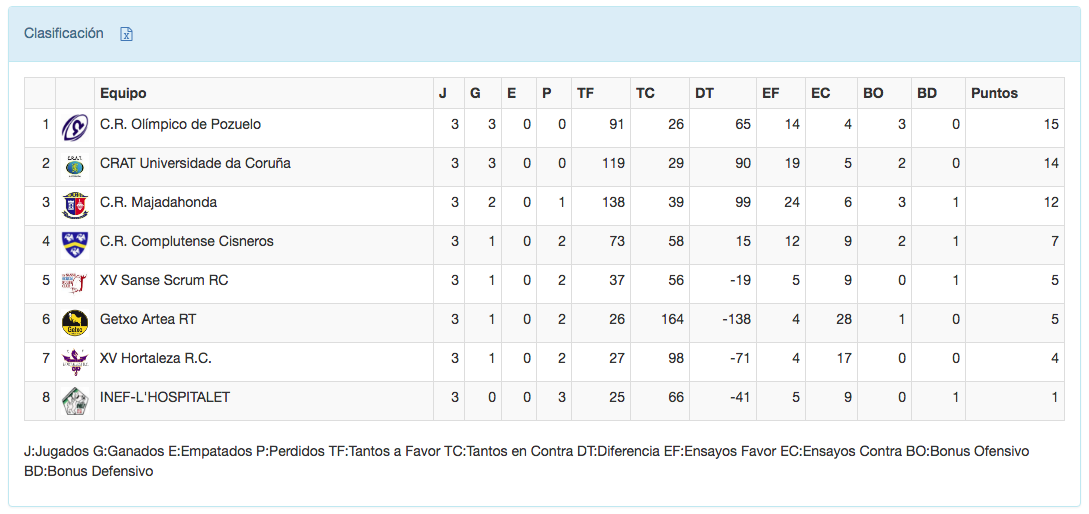Click Majadahonda's points value of 12
Image resolution: width=1089 pixels, height=514 pixels.
tap(1050, 203)
